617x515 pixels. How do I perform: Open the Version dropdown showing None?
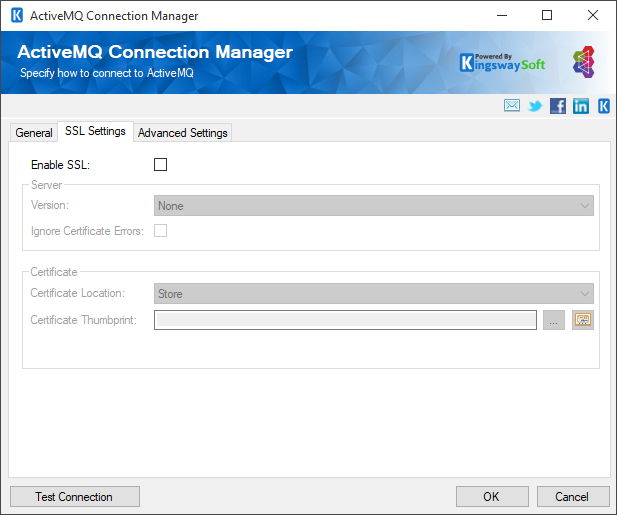(x=374, y=206)
